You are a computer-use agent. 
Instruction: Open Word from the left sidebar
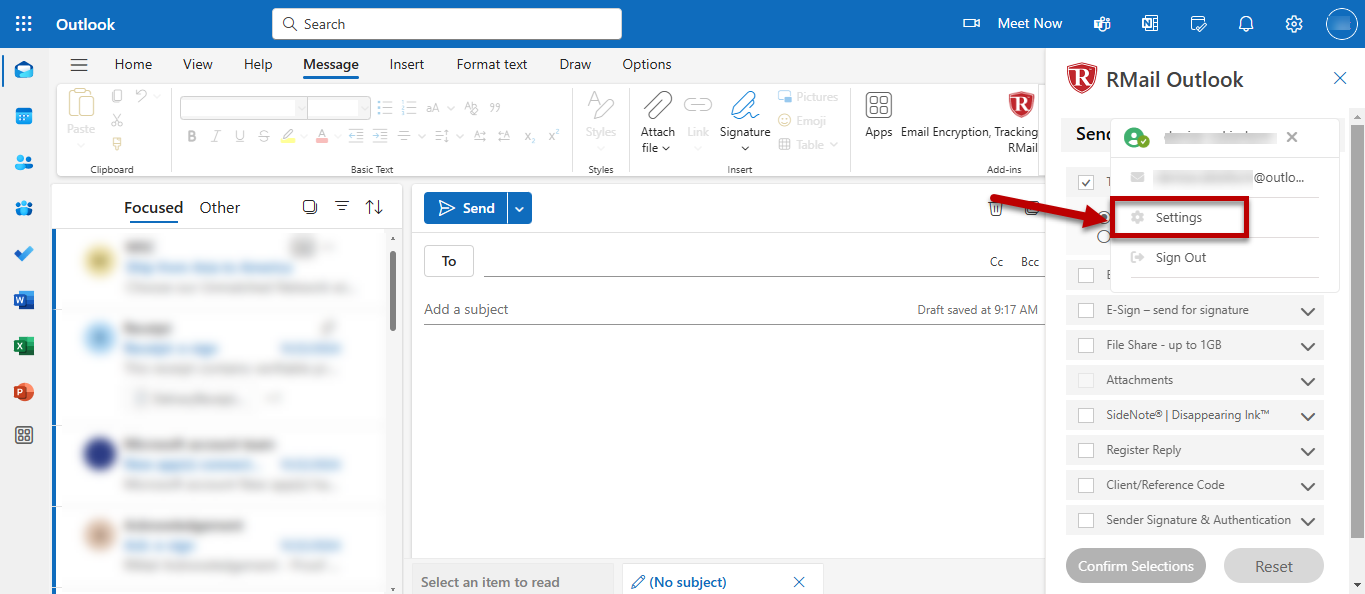(x=24, y=300)
